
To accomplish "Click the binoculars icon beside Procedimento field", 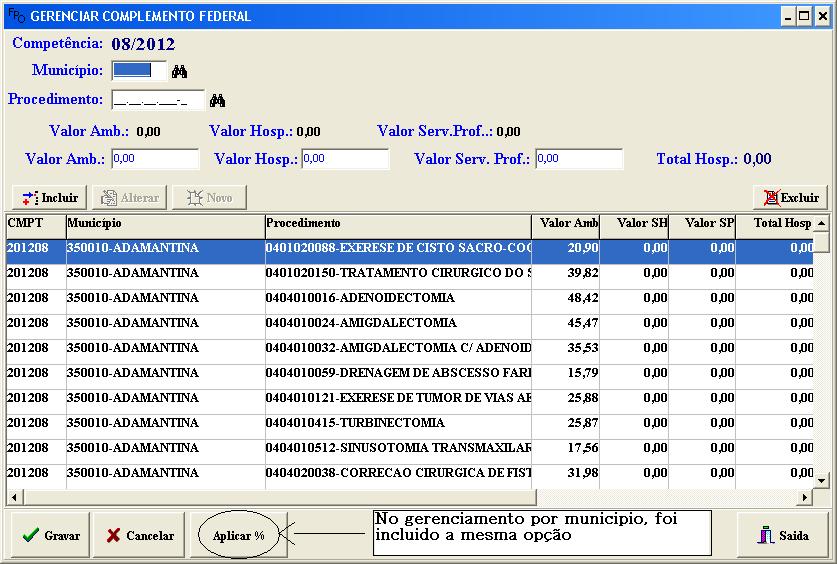I will [x=217, y=100].
